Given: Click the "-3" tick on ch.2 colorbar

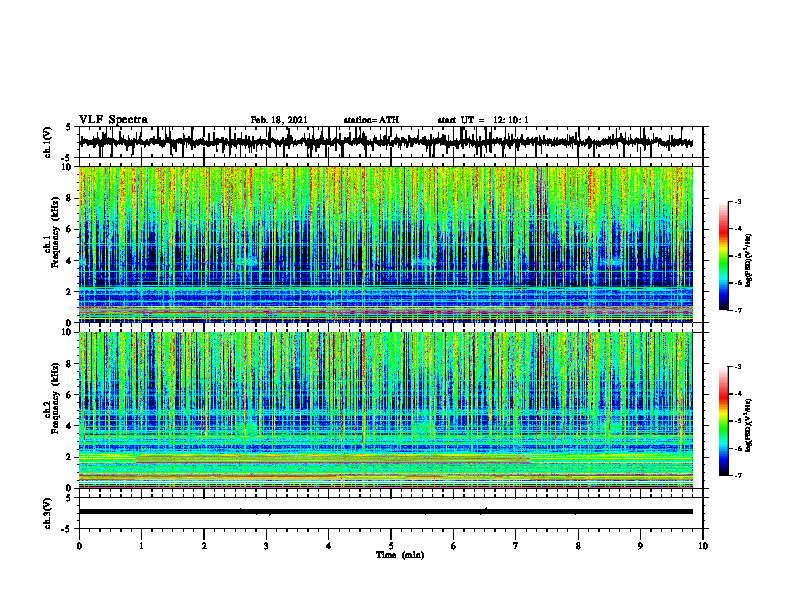Looking at the screenshot, I should (x=738, y=367).
